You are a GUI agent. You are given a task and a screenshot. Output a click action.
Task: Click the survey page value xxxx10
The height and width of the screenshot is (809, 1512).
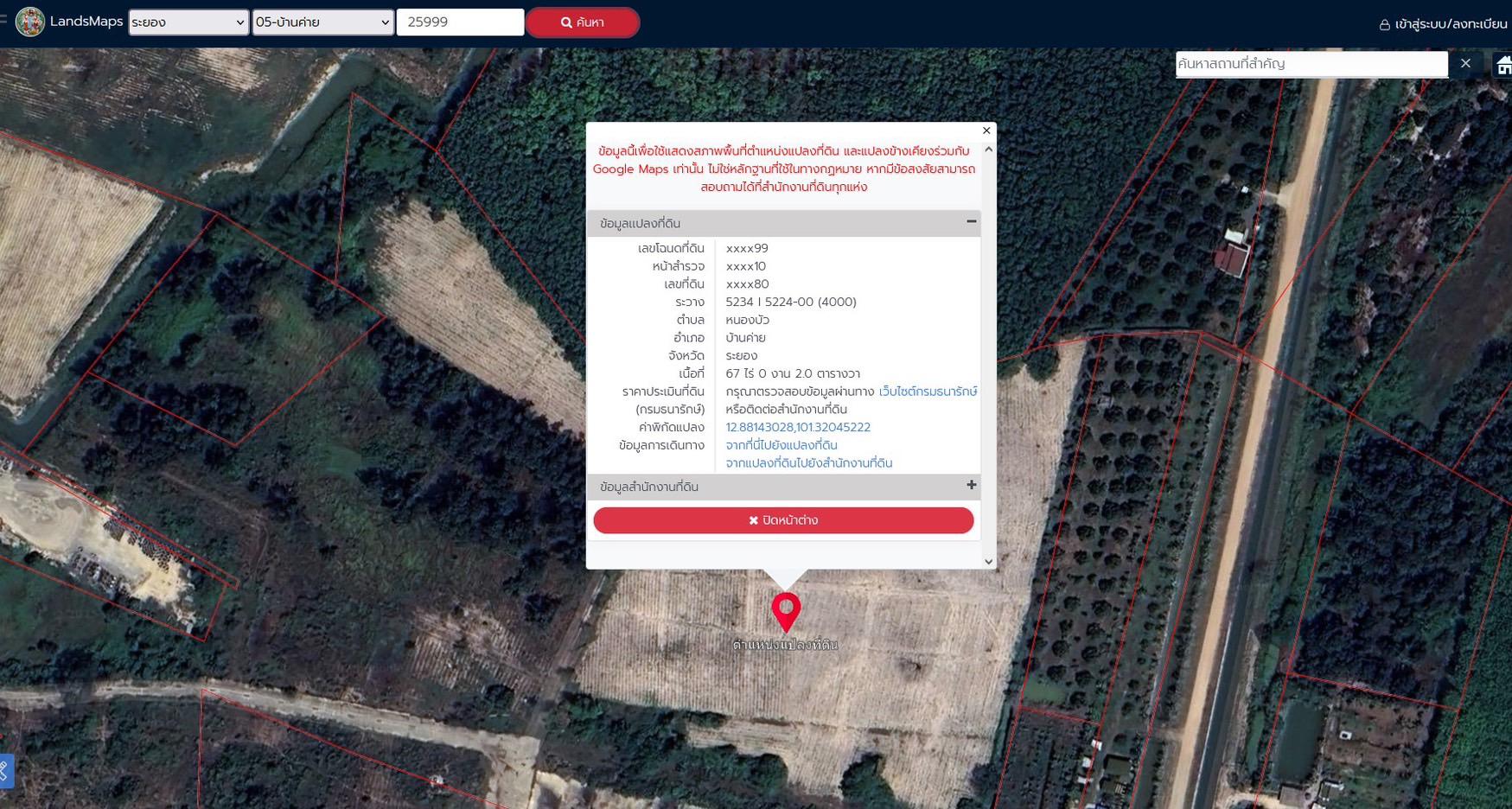click(746, 266)
